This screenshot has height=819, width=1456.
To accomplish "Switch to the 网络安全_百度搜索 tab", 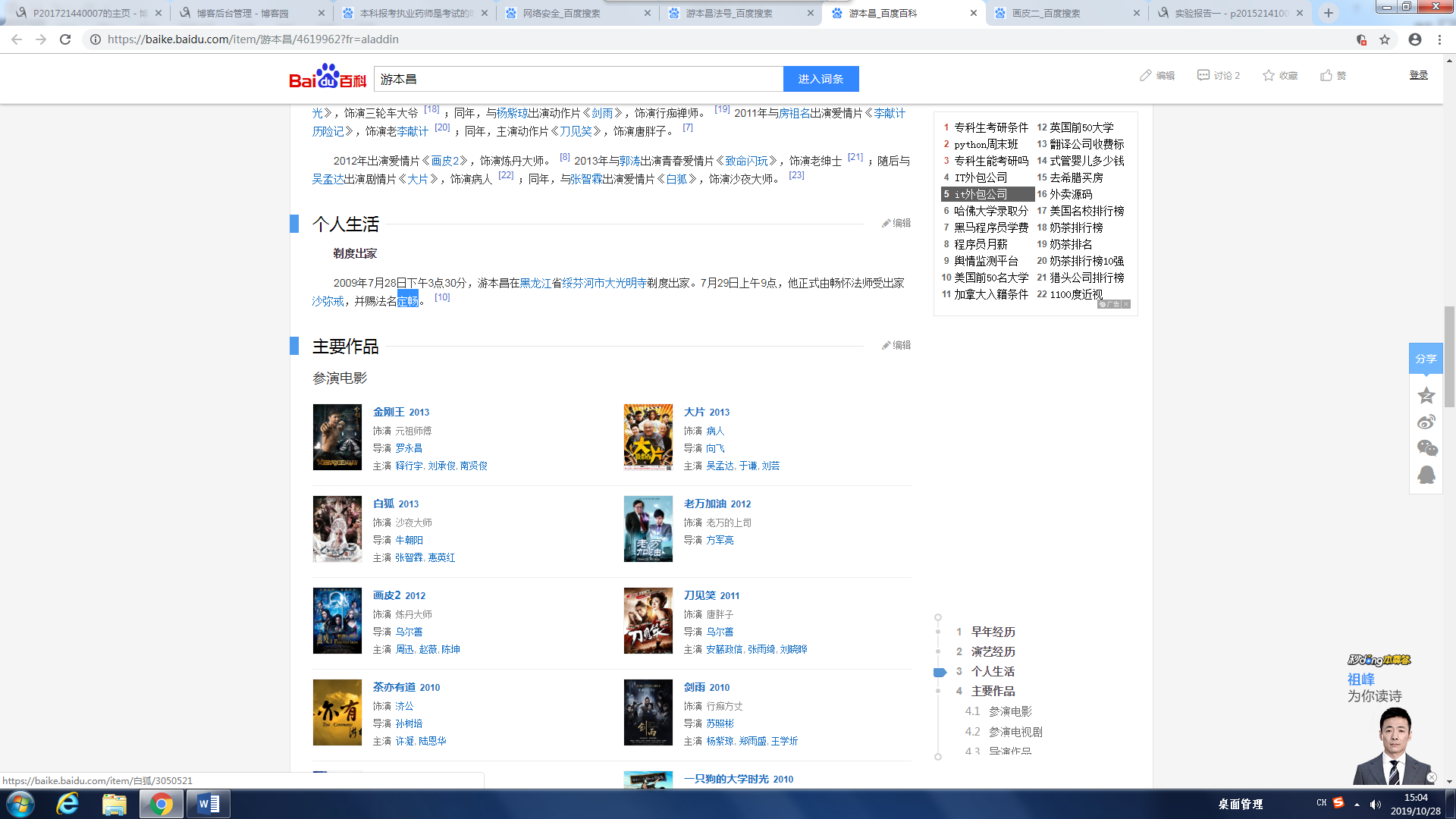I will point(561,13).
